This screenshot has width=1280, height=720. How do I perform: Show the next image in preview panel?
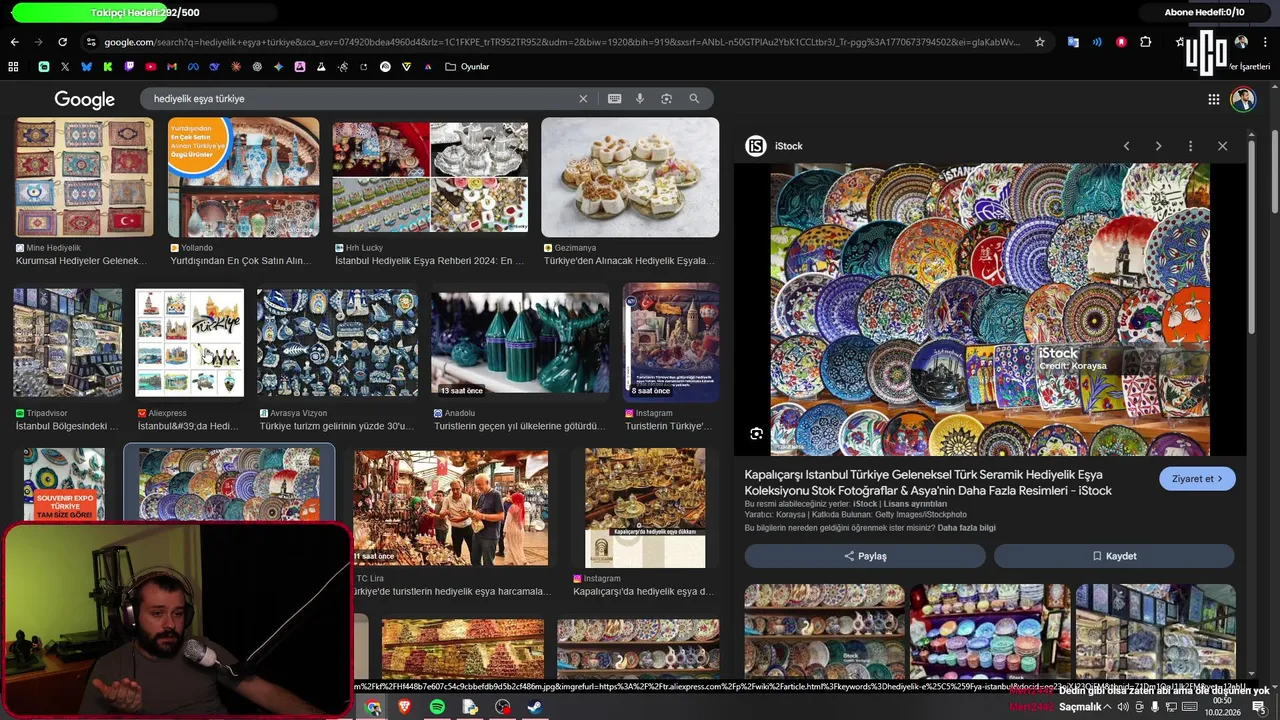pos(1158,146)
